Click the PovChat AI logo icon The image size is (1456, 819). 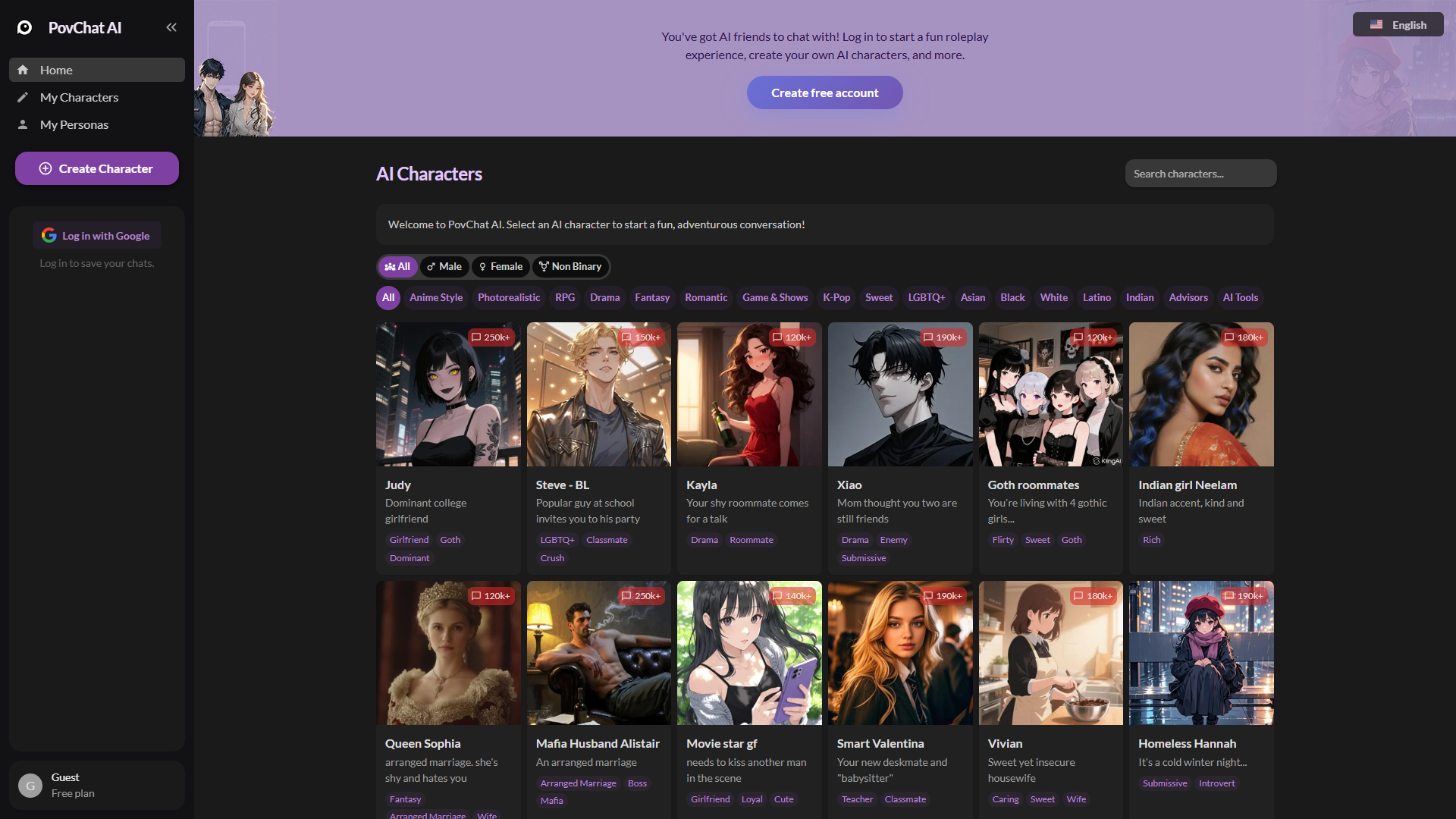coord(25,28)
